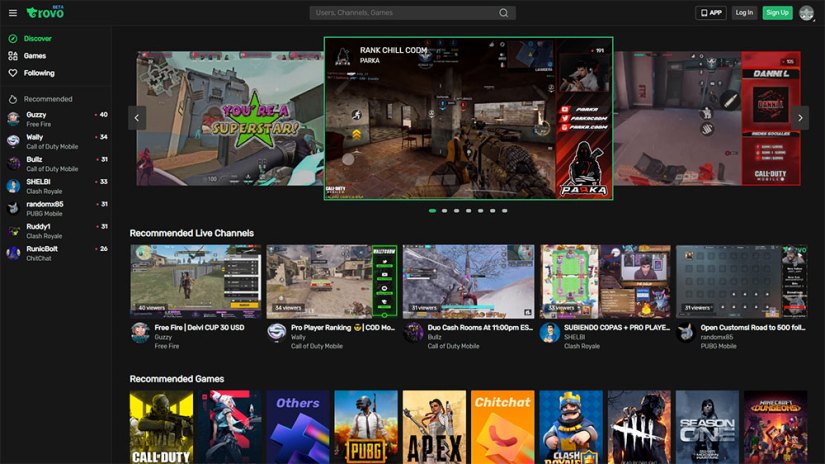Go to next carousel slide arrow
The width and height of the screenshot is (825, 464).
(x=800, y=118)
